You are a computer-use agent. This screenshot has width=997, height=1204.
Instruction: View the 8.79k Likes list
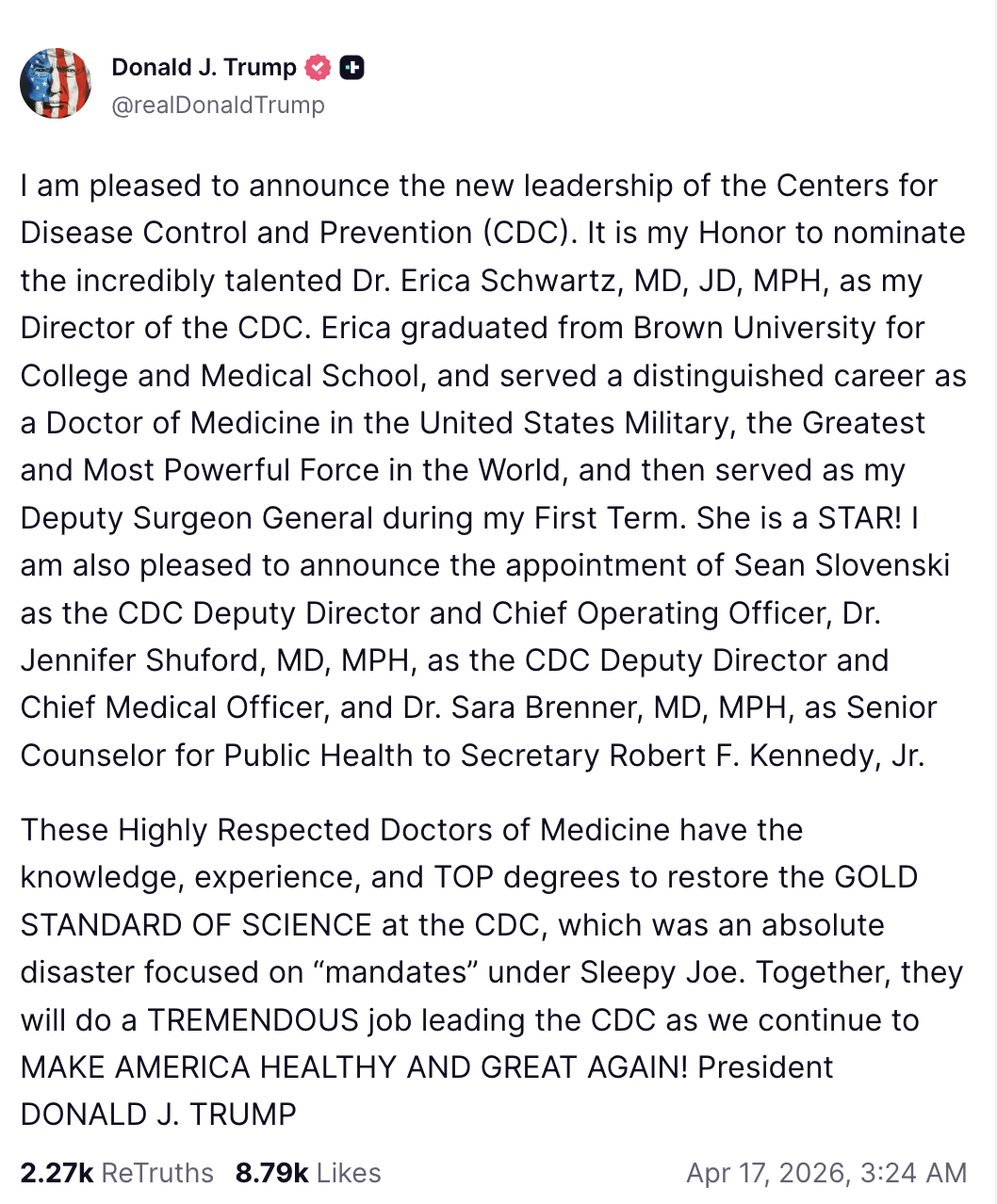pos(308,1173)
